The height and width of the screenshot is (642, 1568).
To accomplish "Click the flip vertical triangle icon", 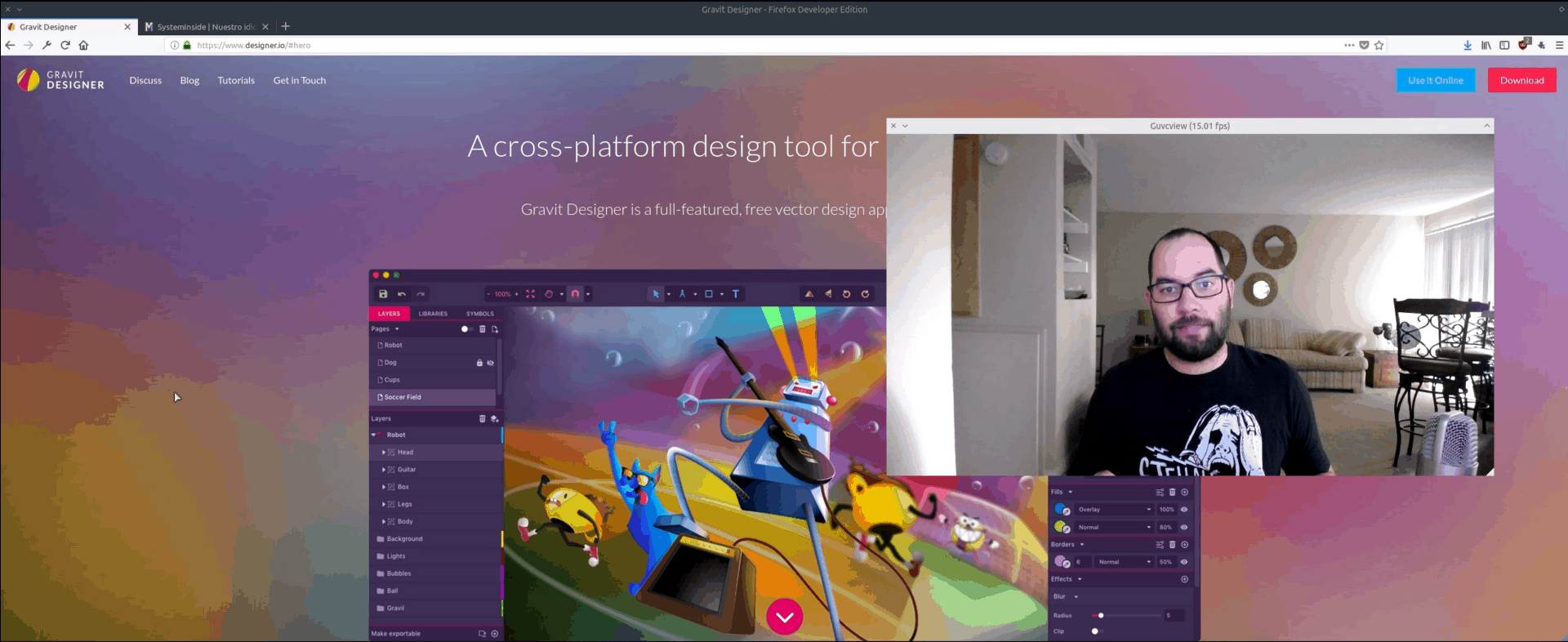I will tap(809, 294).
